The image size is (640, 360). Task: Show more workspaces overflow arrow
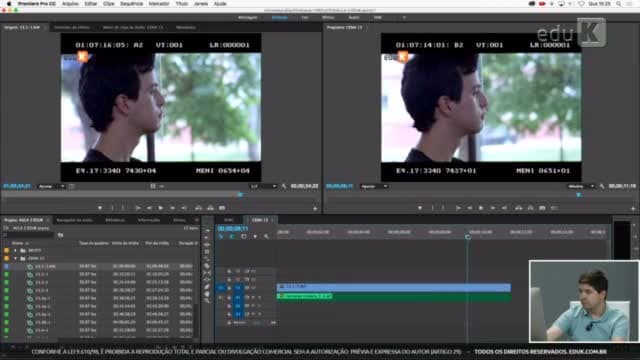(x=404, y=18)
